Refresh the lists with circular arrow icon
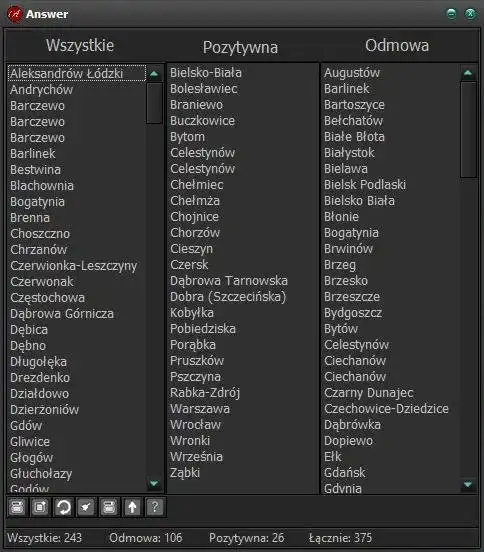 63,507
